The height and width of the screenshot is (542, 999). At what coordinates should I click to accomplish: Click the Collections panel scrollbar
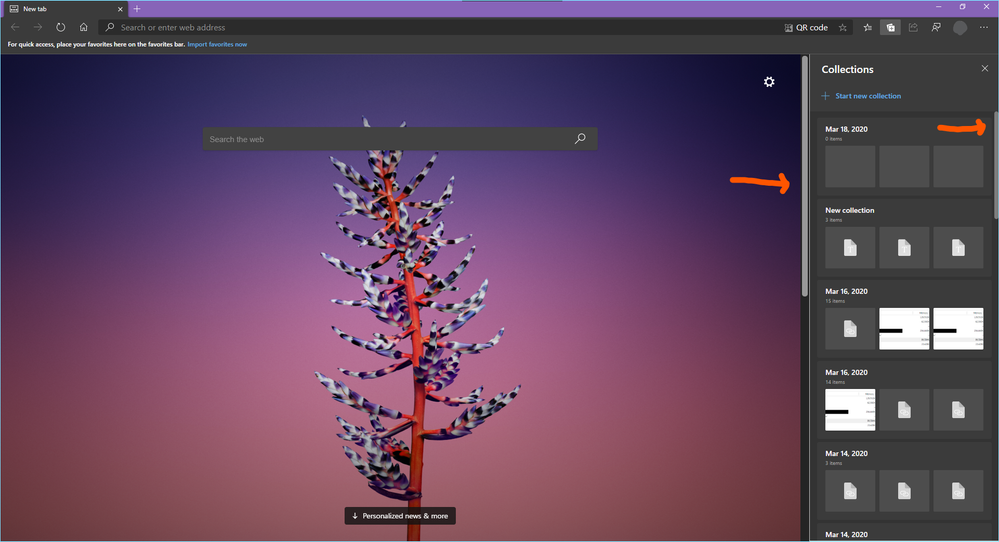point(996,166)
